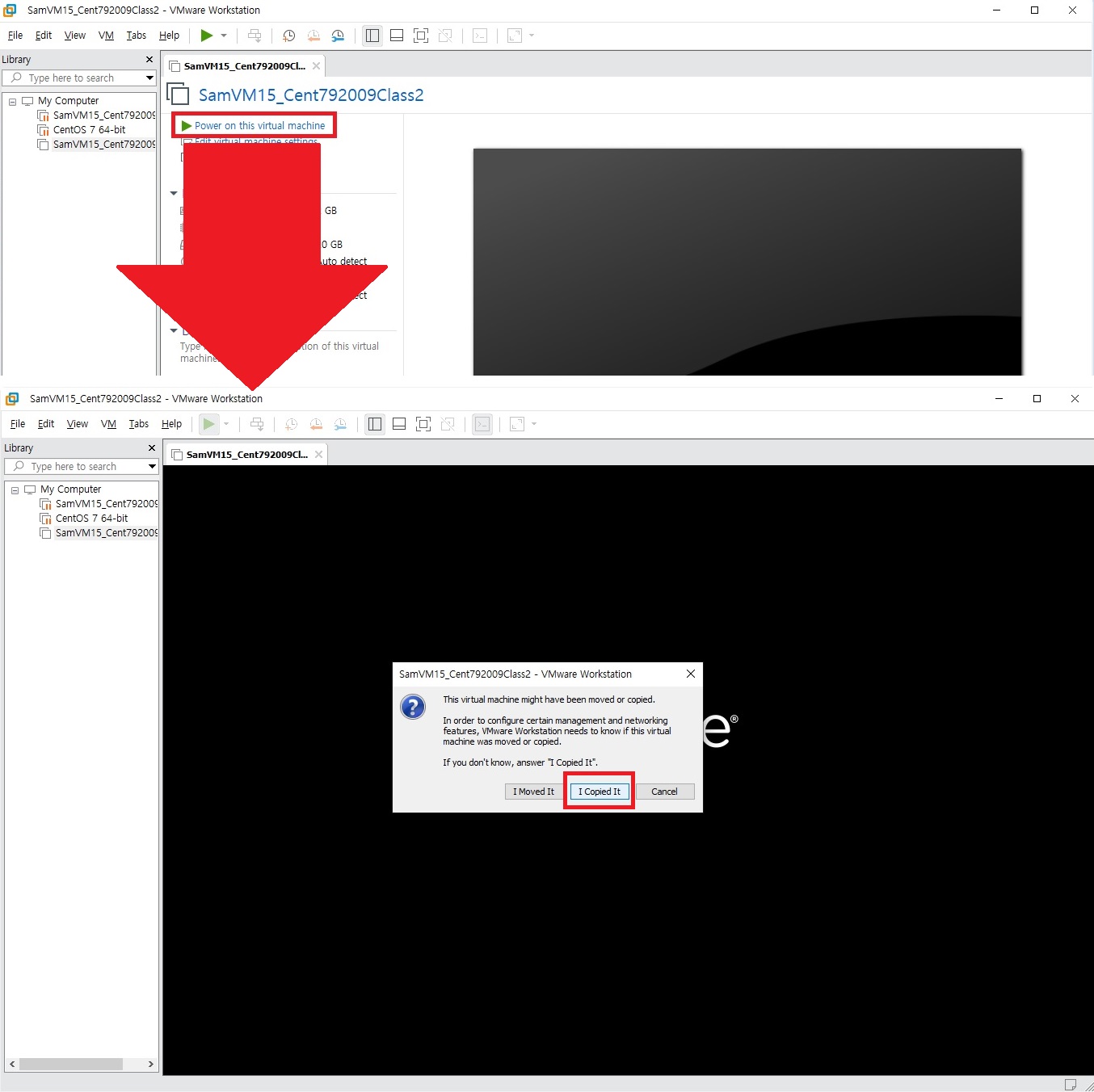Click the Unity mode icon in the bottom window toolbar
Viewport: 1094px width, 1092px height.
[x=448, y=424]
